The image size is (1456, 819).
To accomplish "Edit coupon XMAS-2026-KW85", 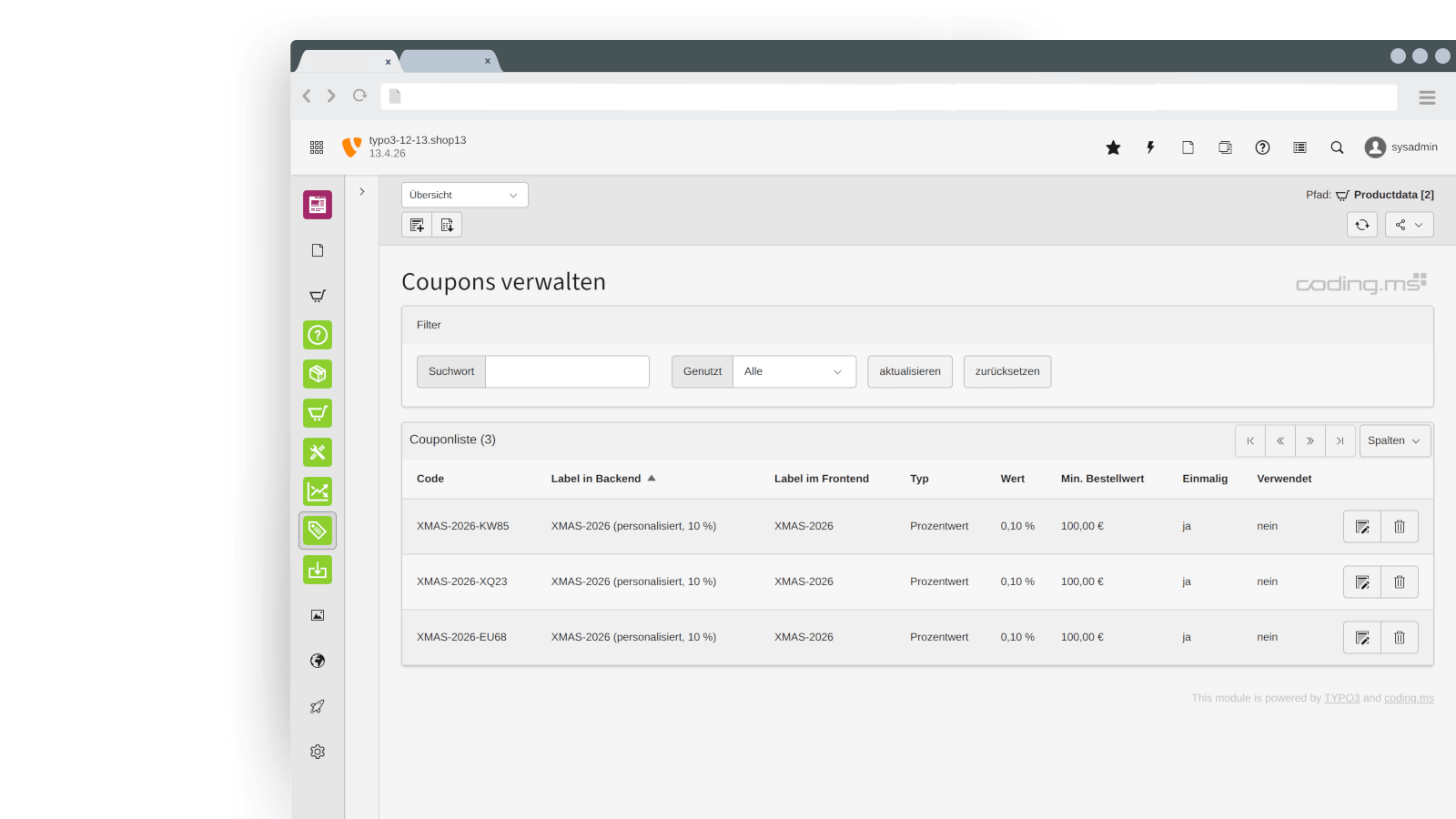I will coord(1362,527).
